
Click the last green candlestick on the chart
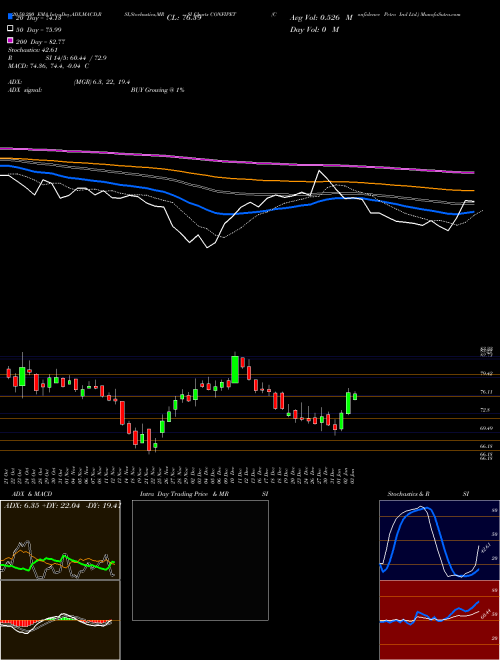(x=355, y=396)
